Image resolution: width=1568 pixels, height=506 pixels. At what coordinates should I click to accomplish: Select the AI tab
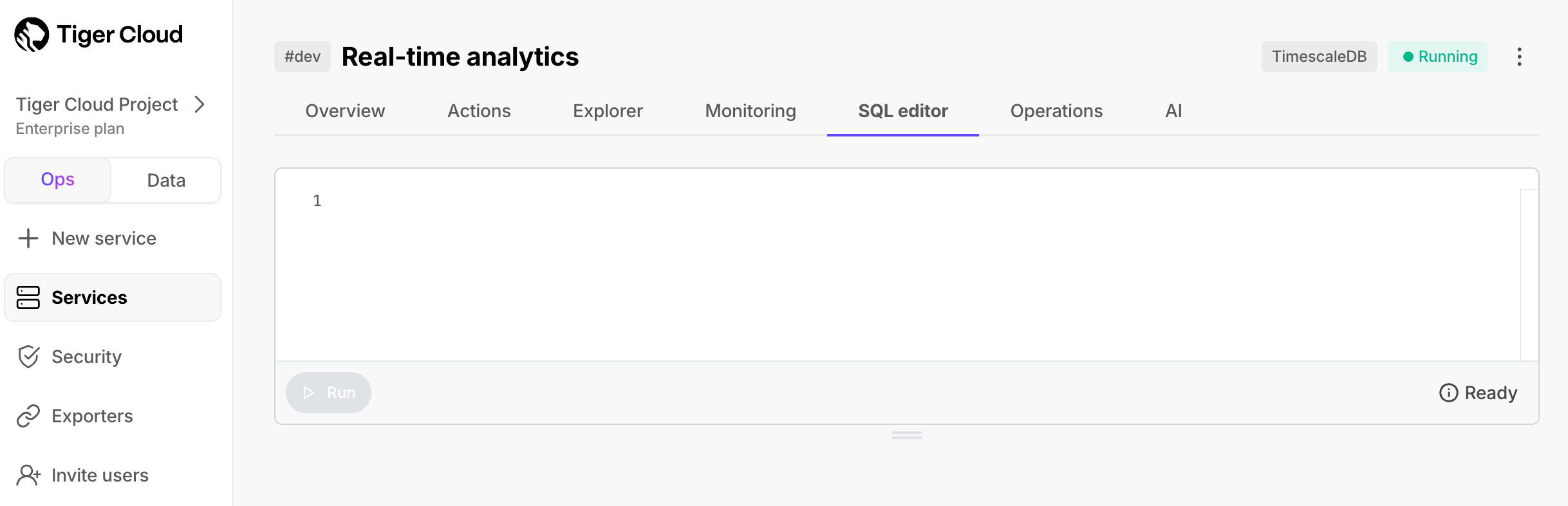point(1173,111)
